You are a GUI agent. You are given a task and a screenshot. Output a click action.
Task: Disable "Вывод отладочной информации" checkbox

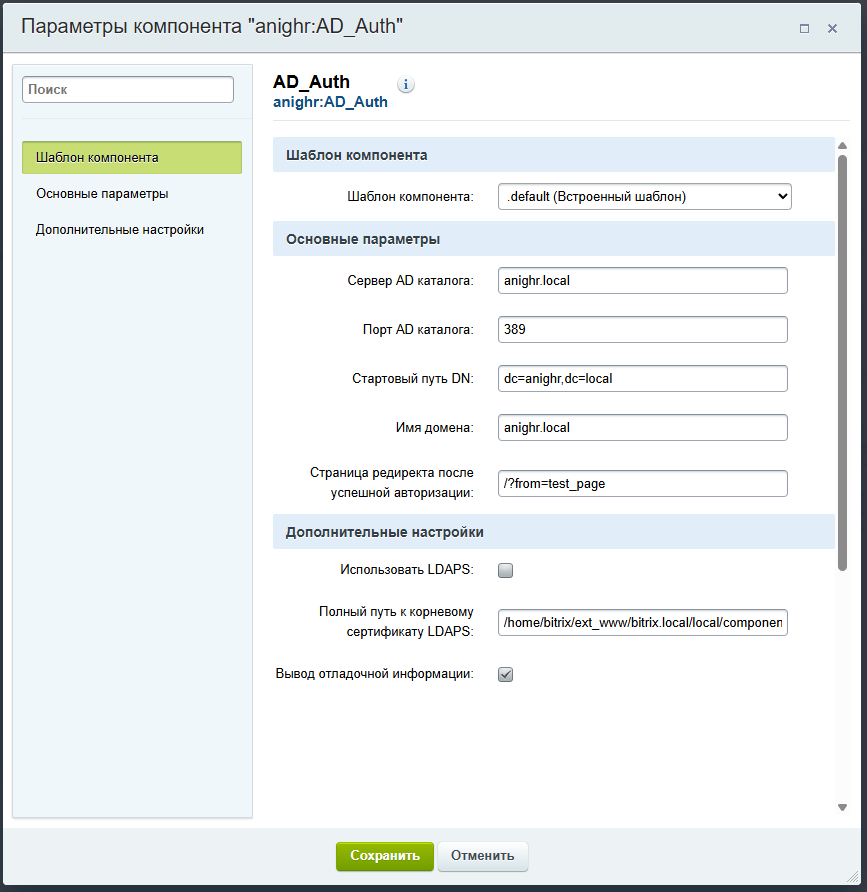click(x=505, y=674)
